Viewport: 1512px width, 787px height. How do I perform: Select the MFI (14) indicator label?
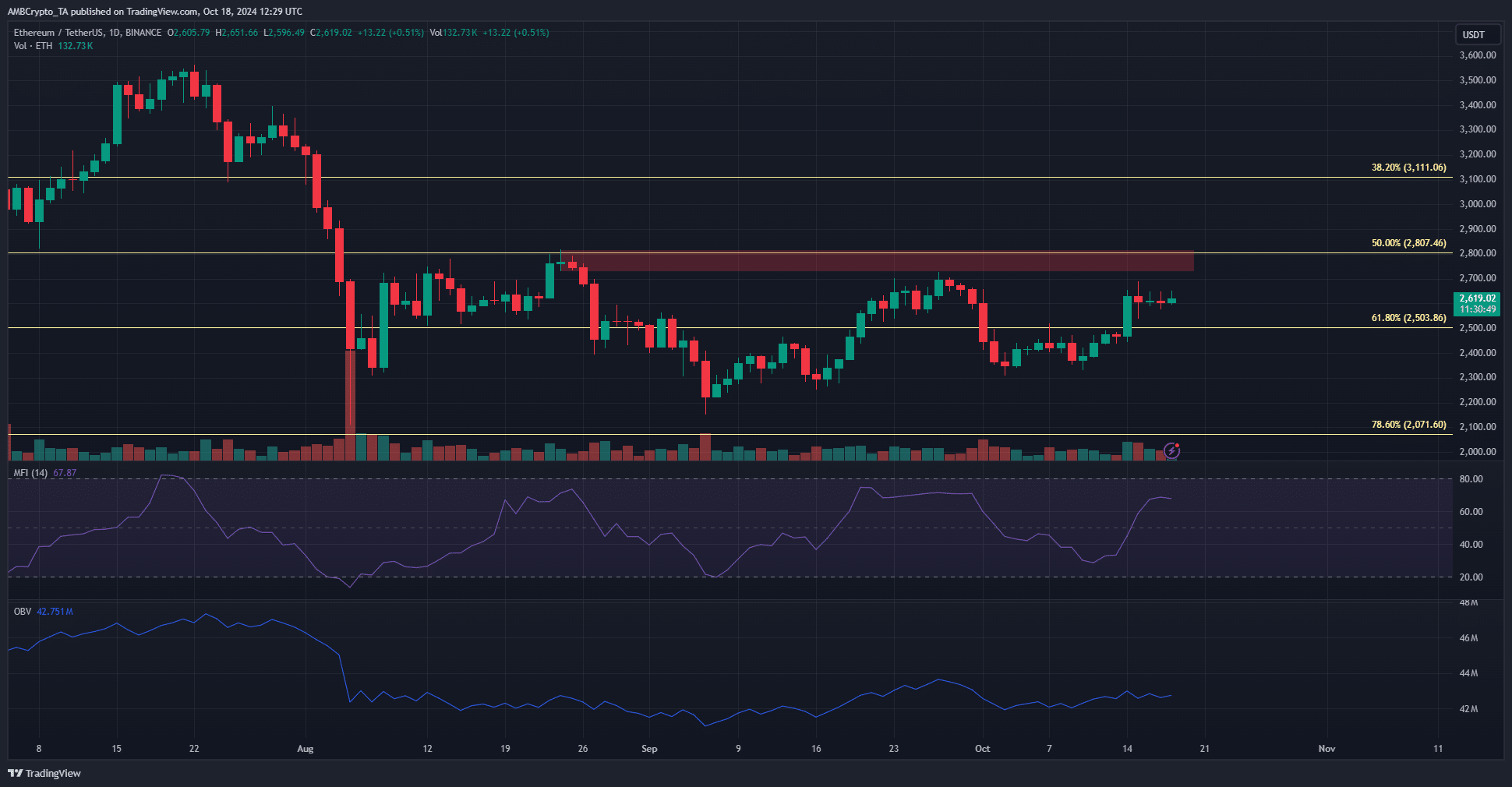(30, 473)
